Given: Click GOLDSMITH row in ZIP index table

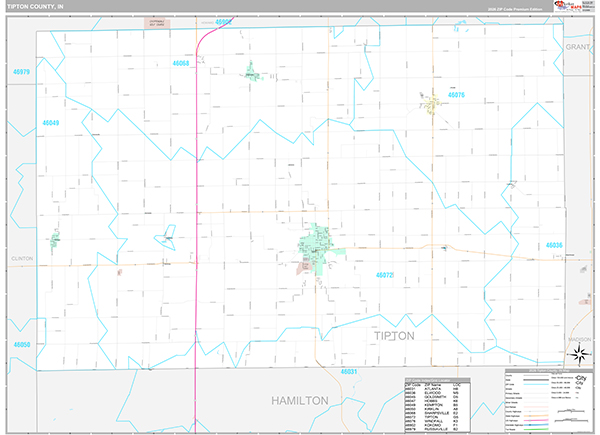Looking at the screenshot, I should tap(437, 397).
